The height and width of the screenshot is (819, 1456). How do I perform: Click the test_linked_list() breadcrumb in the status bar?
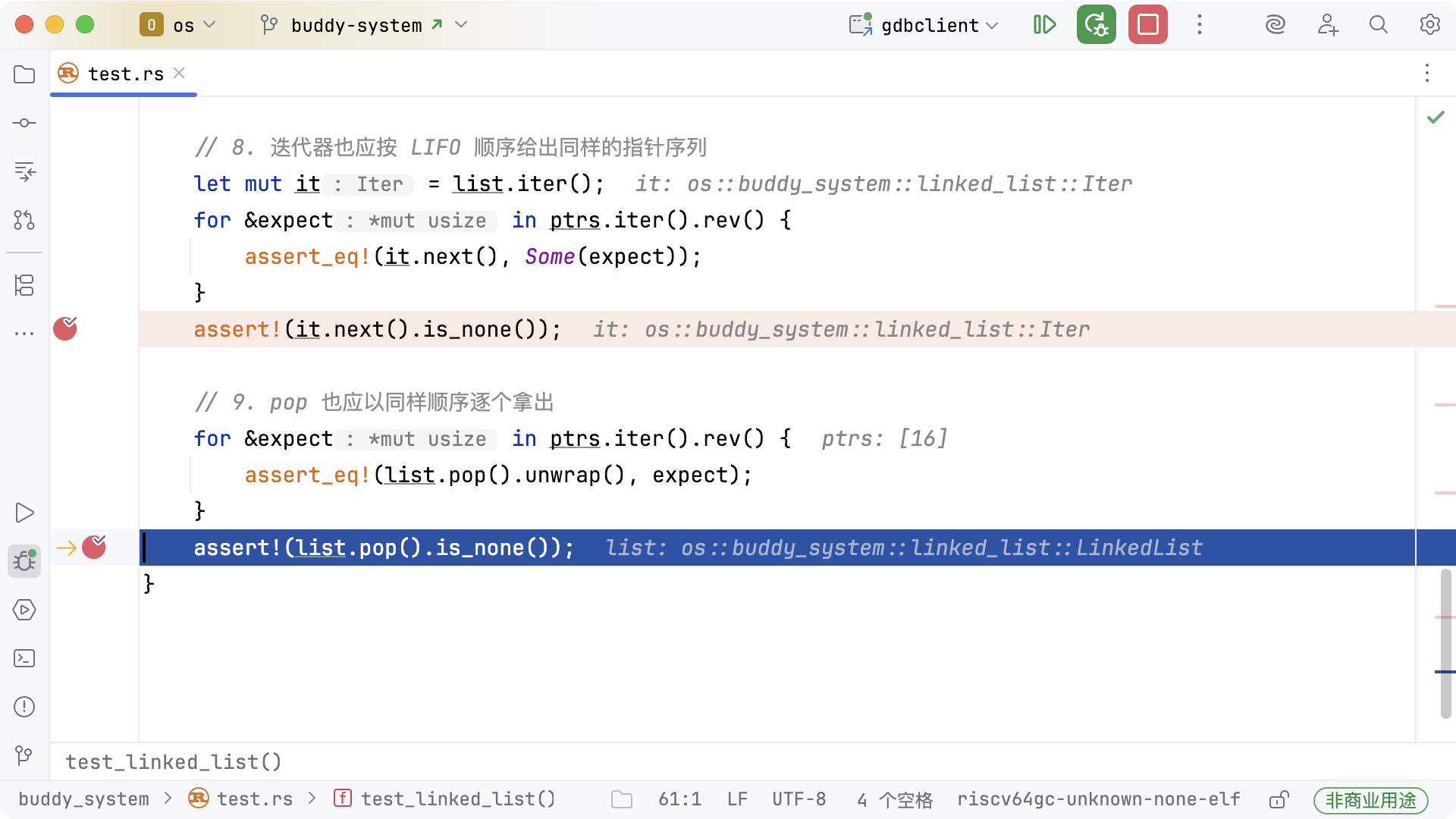457,799
